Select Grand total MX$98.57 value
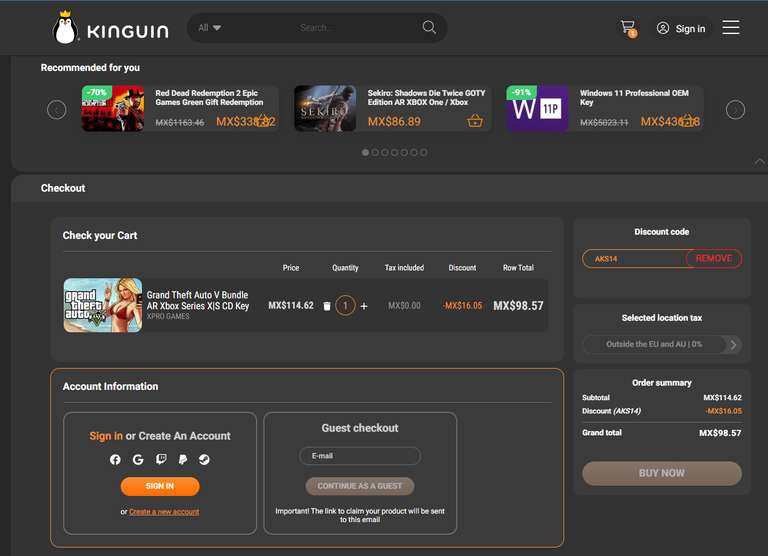The width and height of the screenshot is (768, 556). (720, 433)
